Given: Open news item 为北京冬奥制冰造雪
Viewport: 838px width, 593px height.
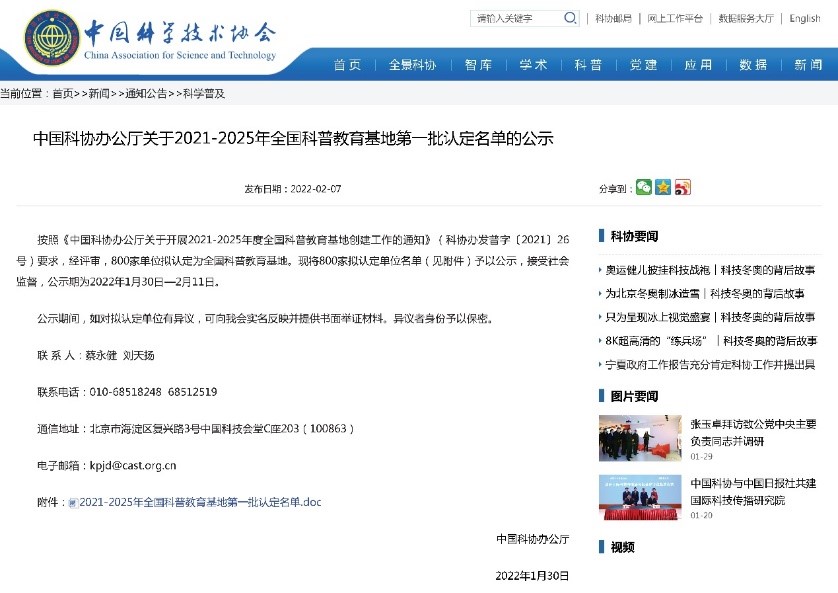Looking at the screenshot, I should pos(704,294).
